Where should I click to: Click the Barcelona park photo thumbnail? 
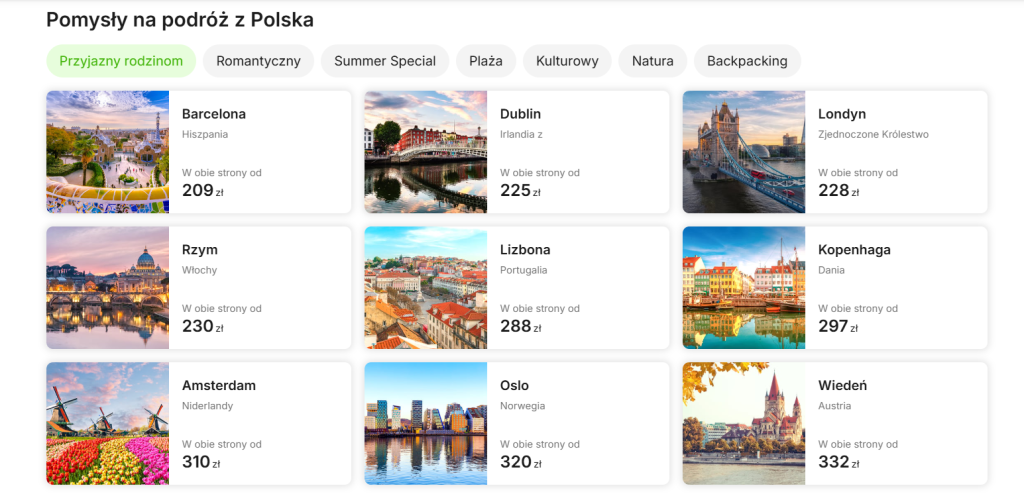click(x=108, y=152)
